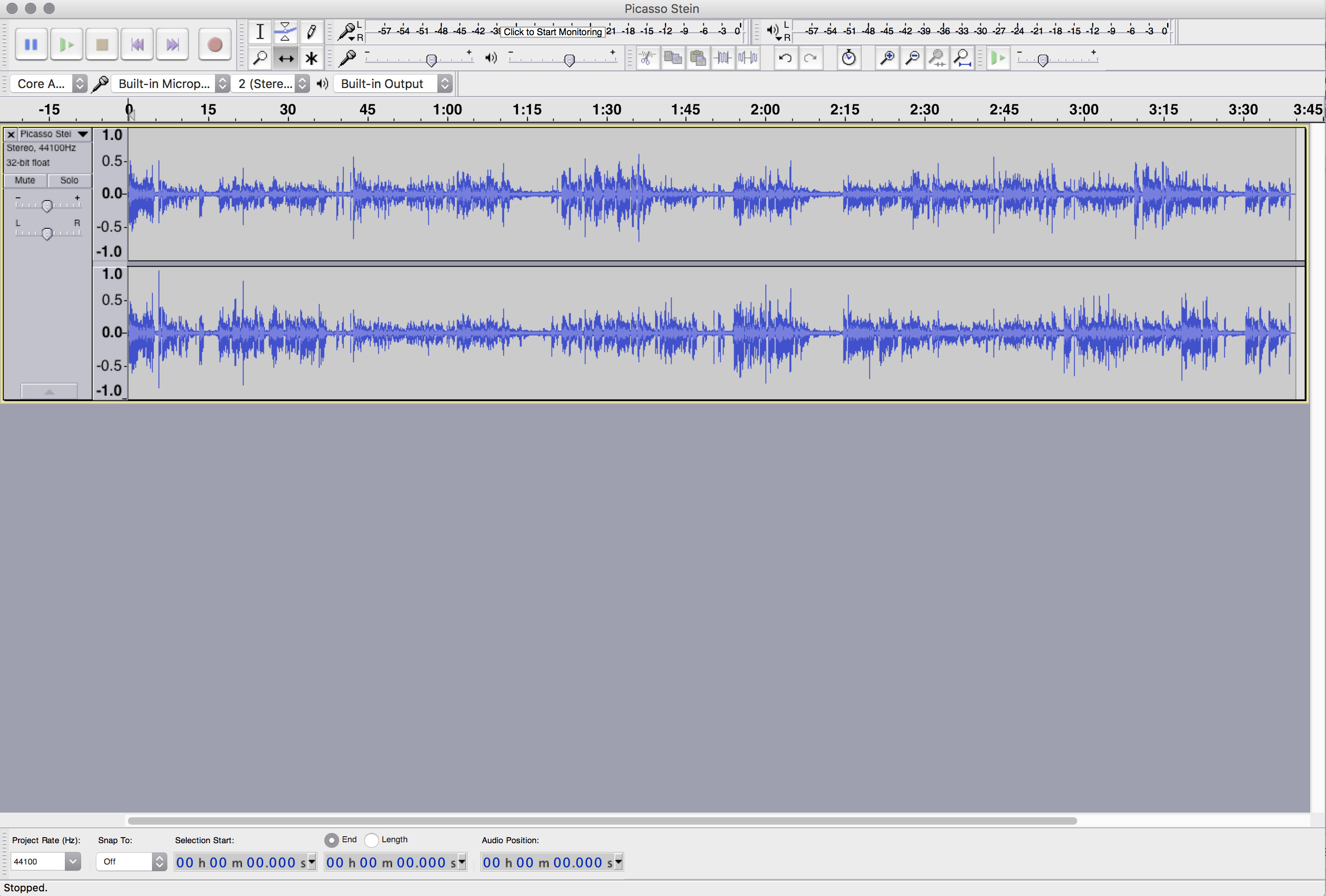The height and width of the screenshot is (896, 1326).
Task: Open the Audio Position format dropdown arrow
Action: 618,862
